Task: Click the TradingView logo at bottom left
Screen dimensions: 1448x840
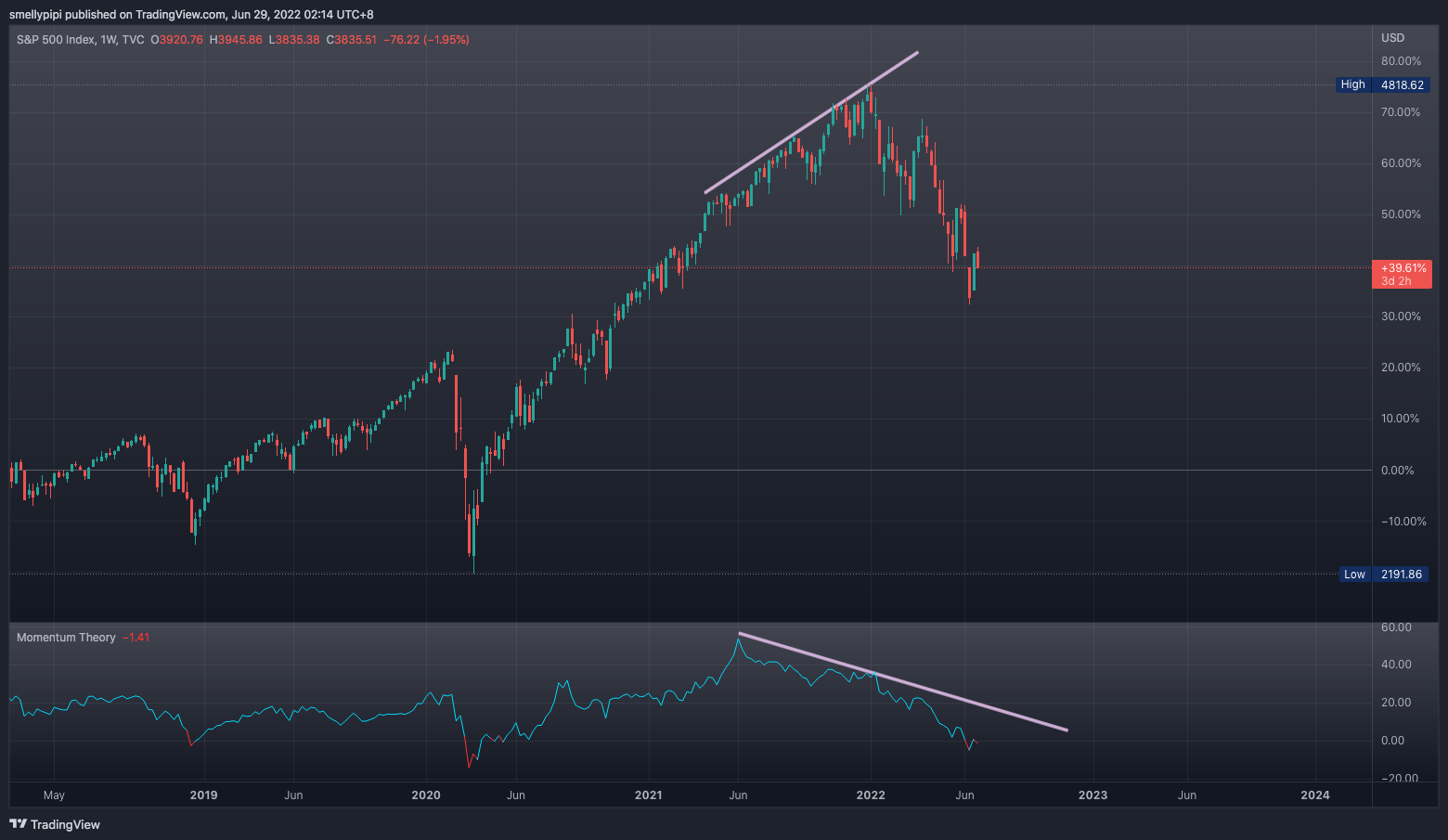Action: tap(55, 824)
